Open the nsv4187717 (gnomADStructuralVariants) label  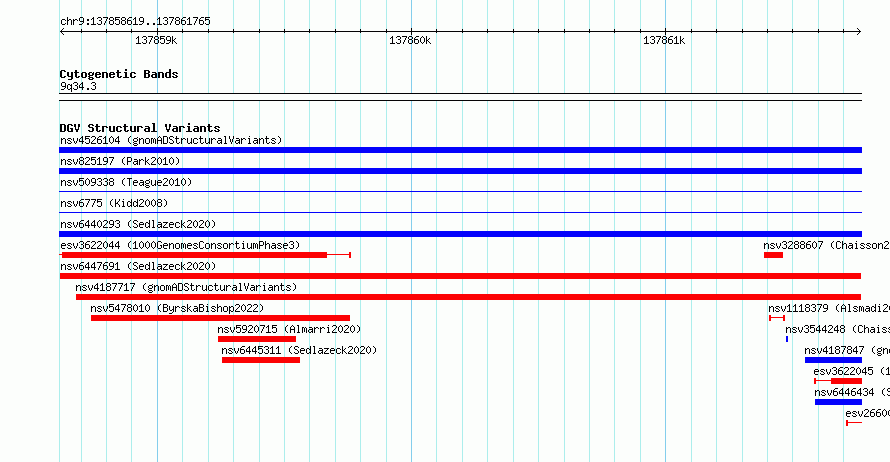coord(186,287)
